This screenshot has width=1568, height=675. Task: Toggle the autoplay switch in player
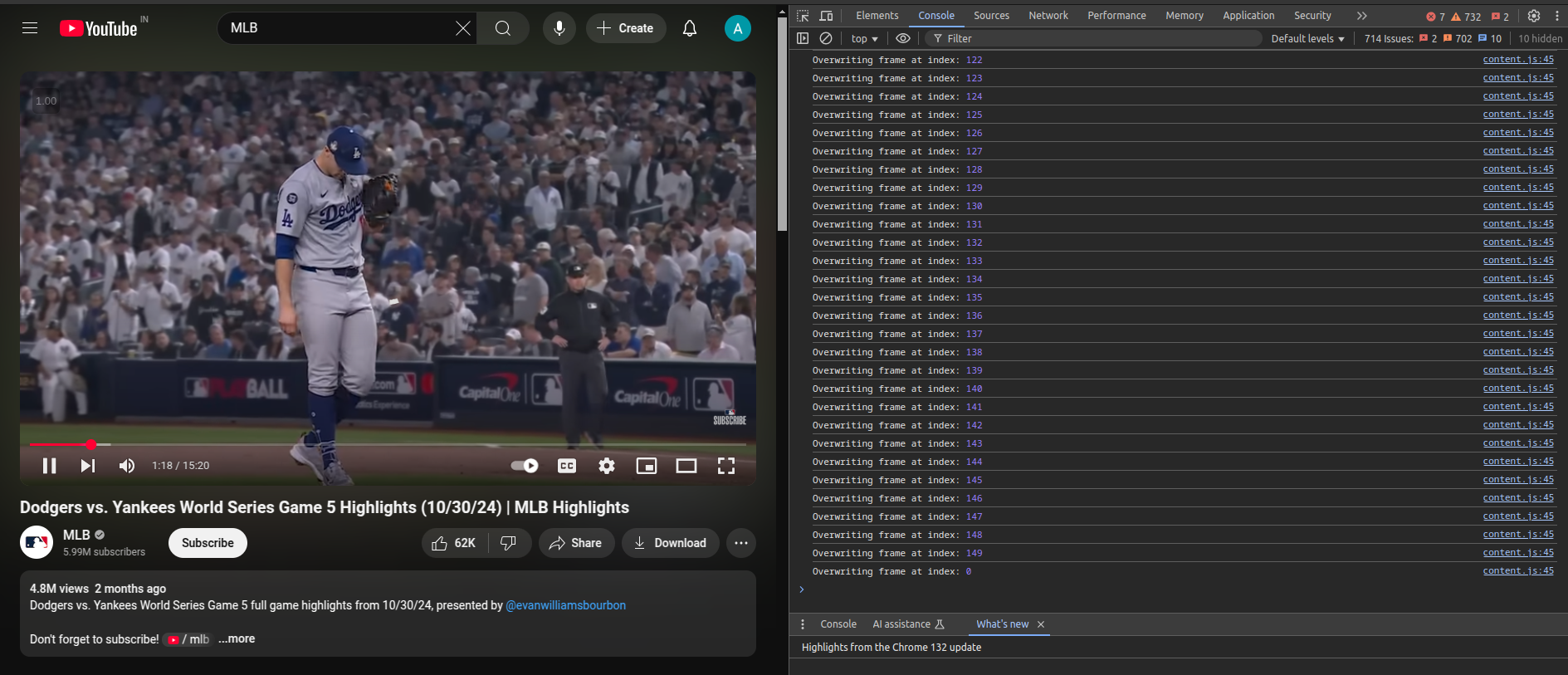(525, 466)
